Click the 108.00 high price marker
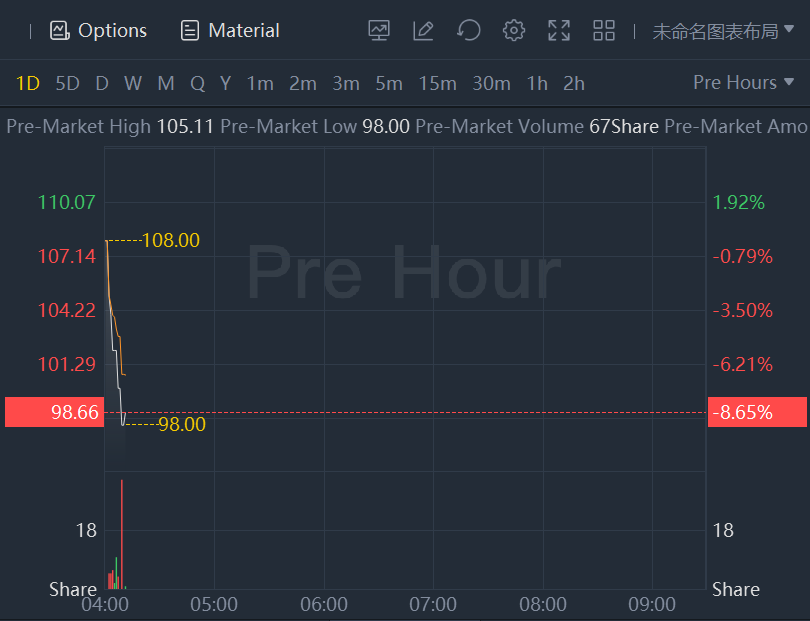This screenshot has width=810, height=621. click(171, 241)
